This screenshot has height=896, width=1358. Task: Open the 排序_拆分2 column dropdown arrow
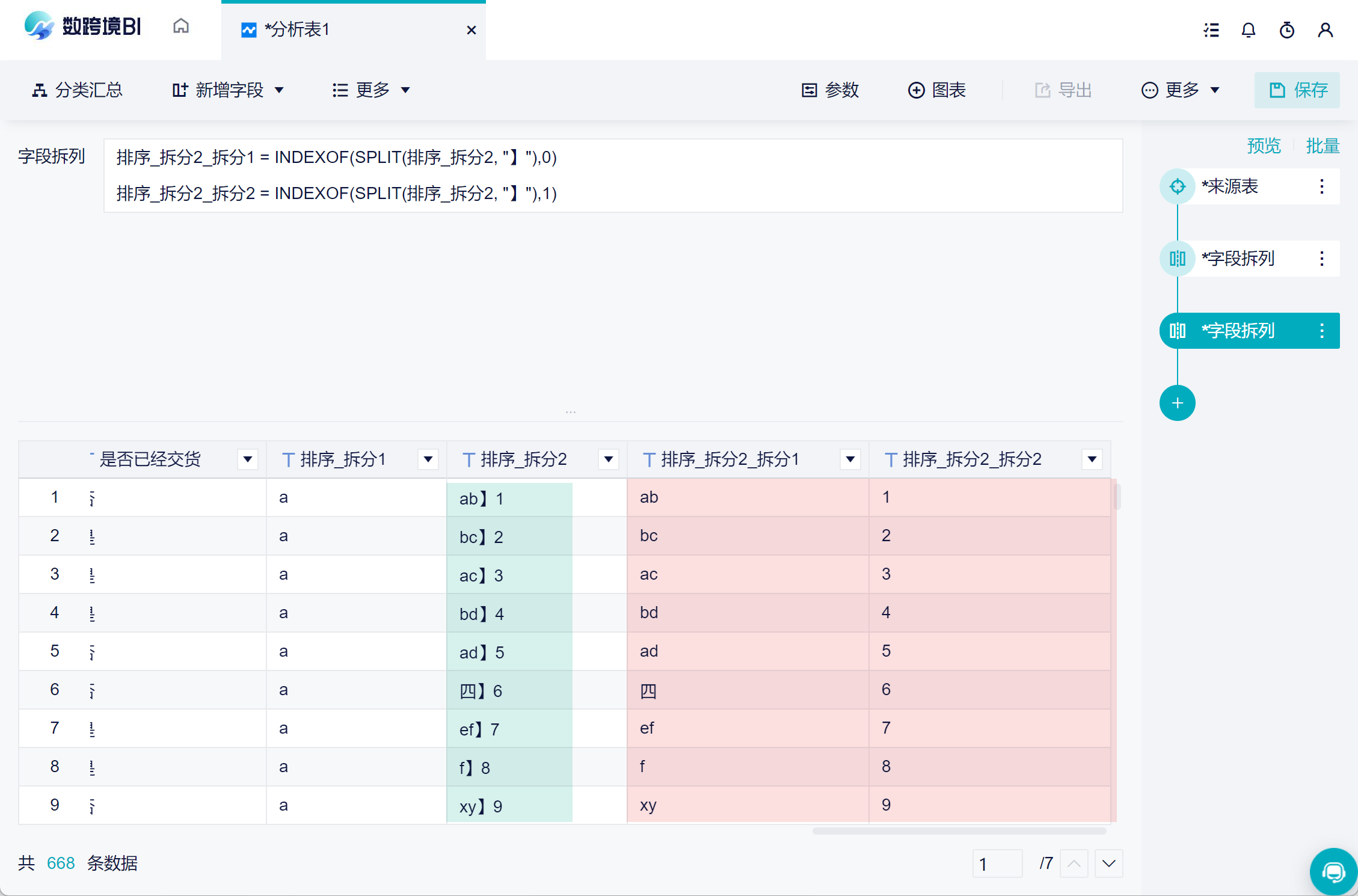[609, 460]
